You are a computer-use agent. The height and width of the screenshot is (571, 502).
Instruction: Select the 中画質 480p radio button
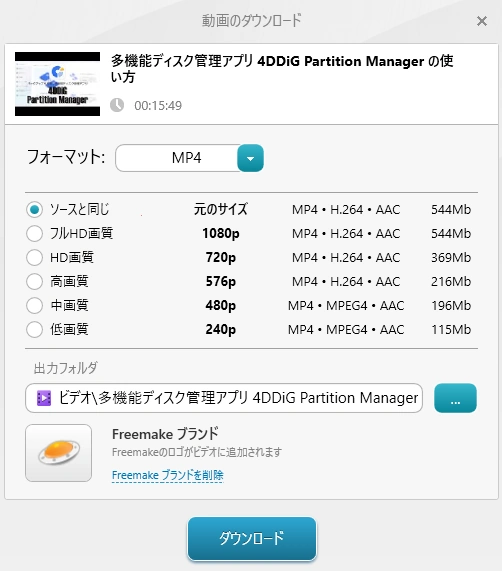coord(35,305)
